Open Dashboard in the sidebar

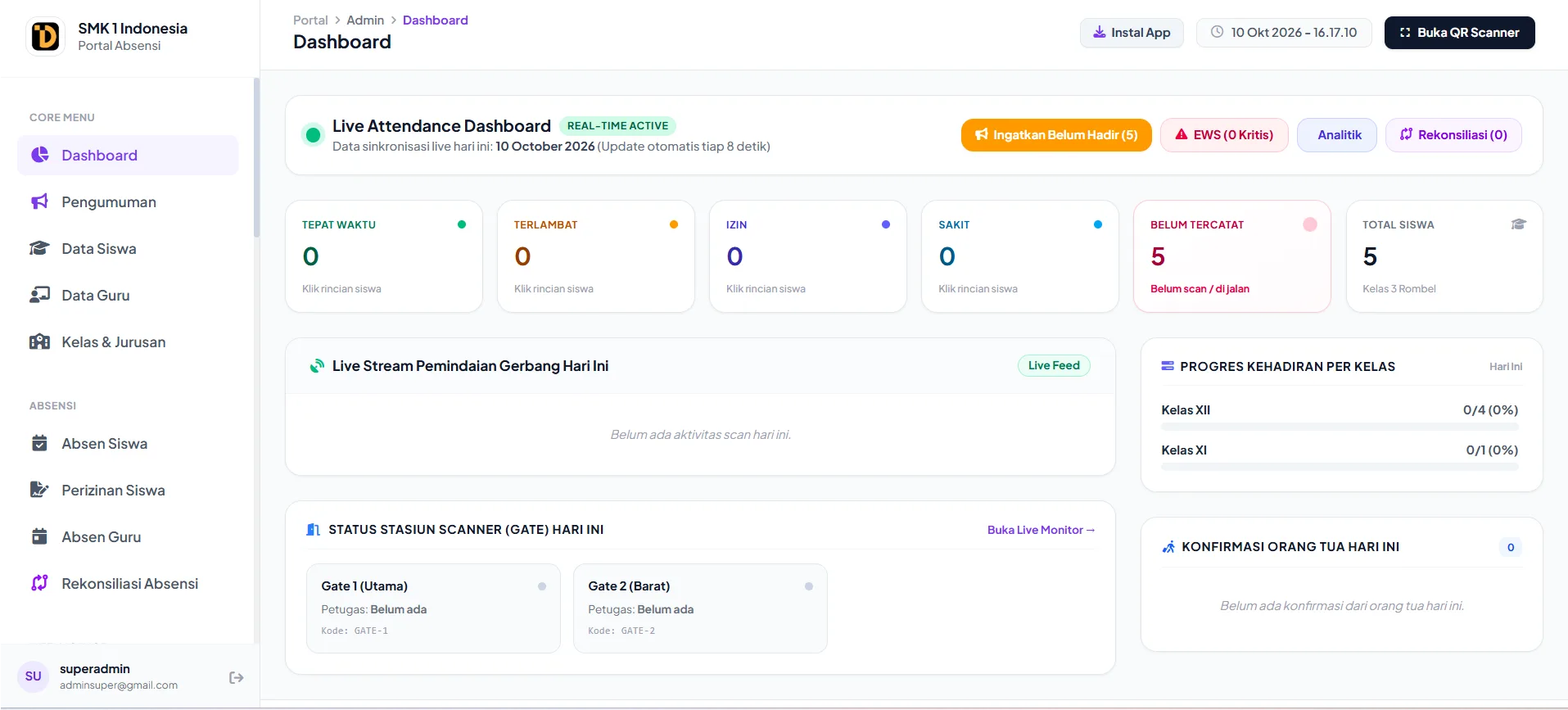pos(128,156)
